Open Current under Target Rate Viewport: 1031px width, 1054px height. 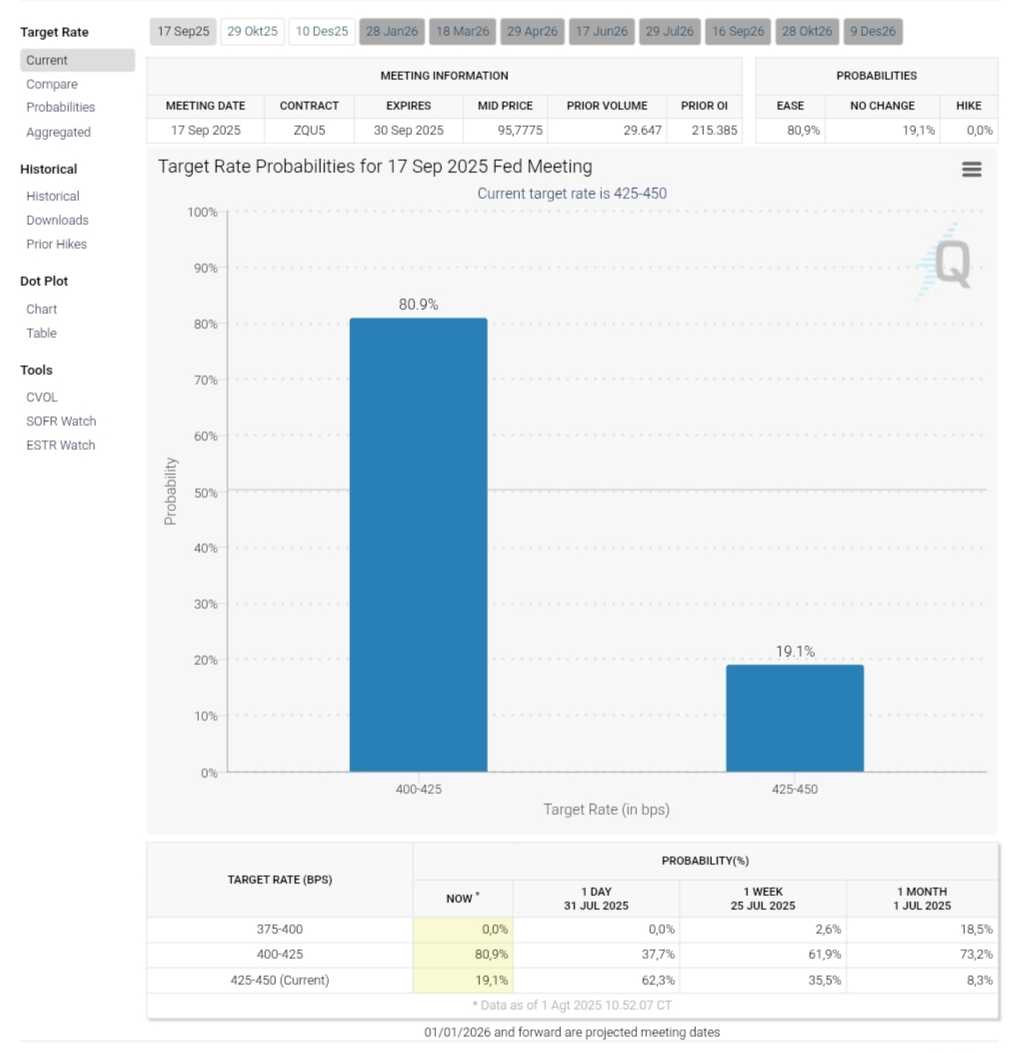(x=77, y=60)
